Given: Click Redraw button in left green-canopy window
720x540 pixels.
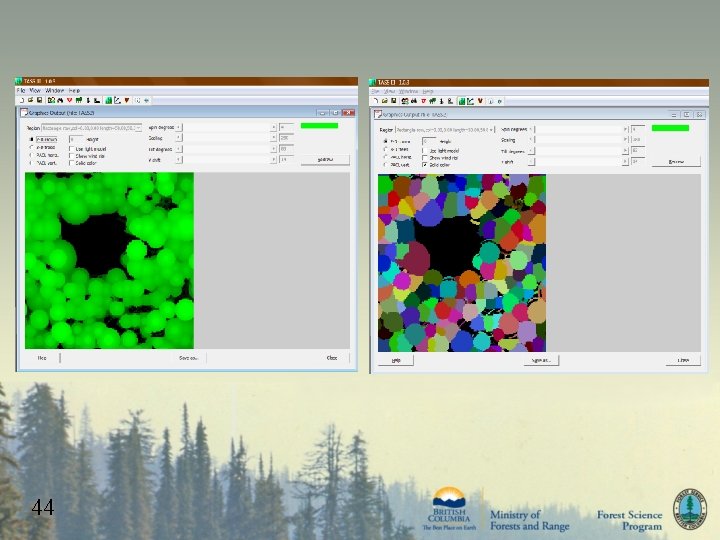Looking at the screenshot, I should 325,159.
